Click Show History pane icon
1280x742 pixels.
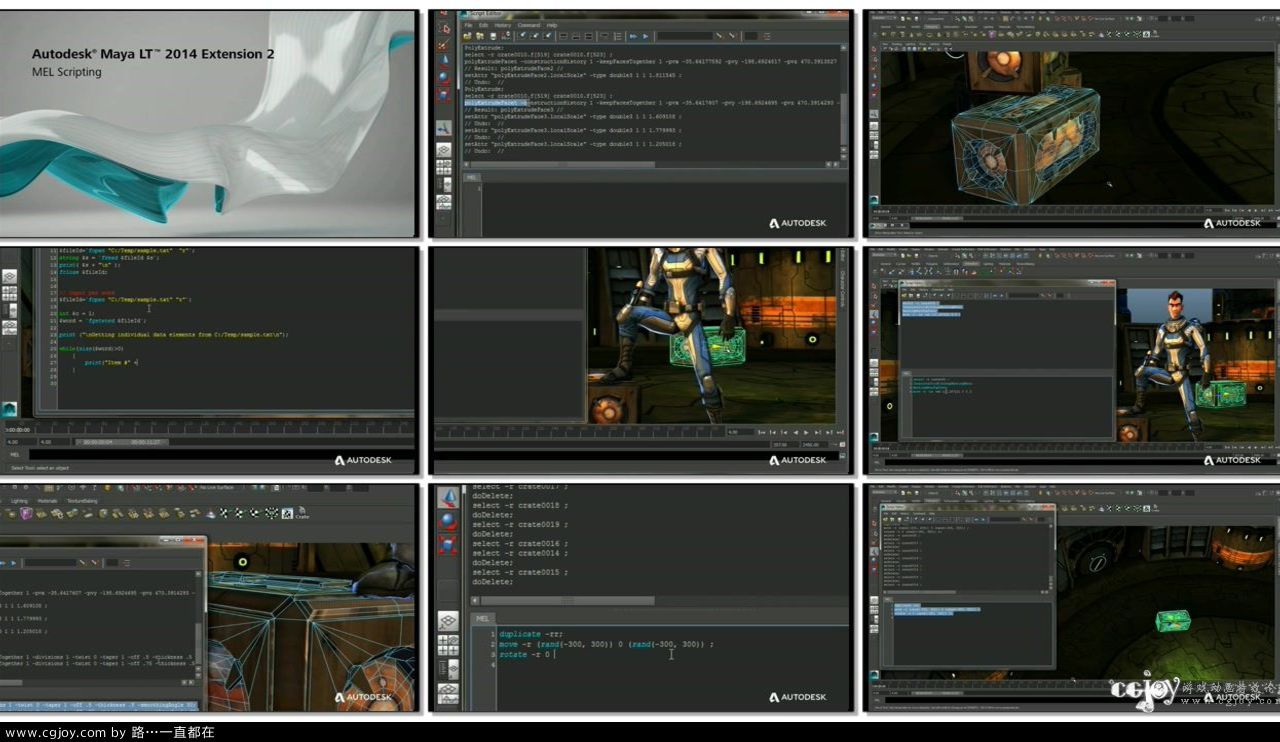[564, 36]
